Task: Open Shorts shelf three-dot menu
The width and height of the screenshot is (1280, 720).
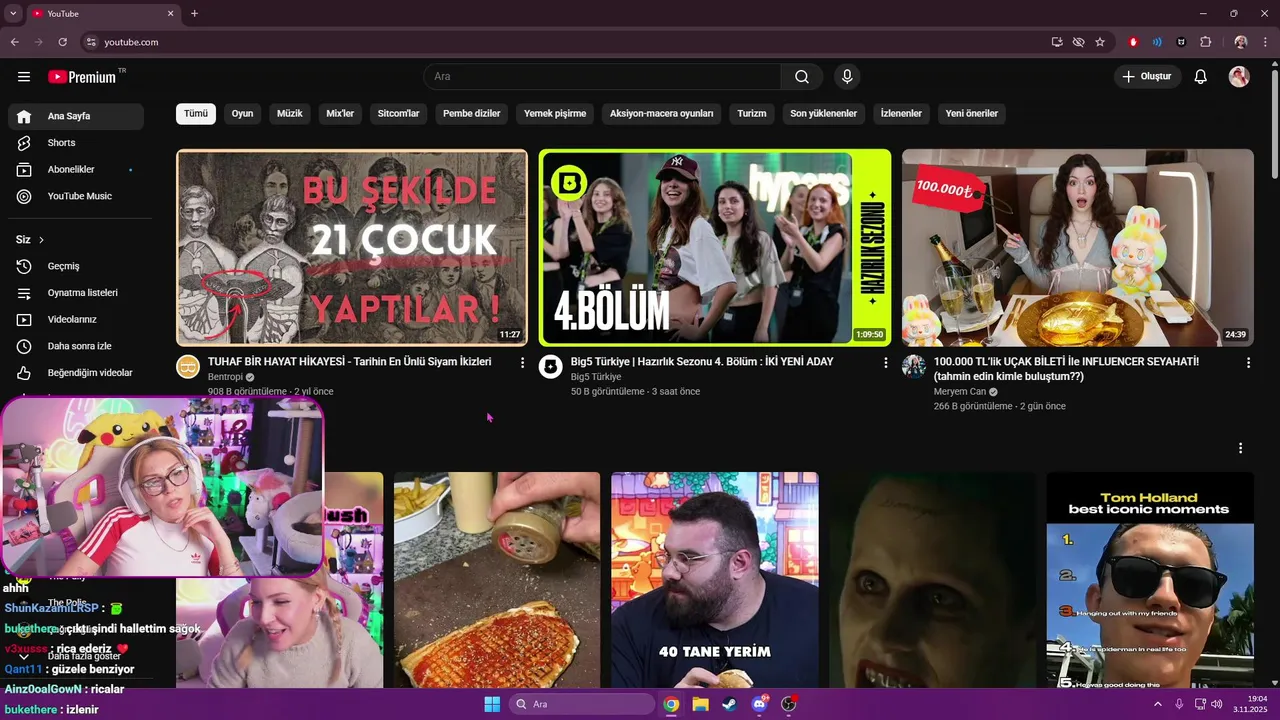Action: point(1241,448)
